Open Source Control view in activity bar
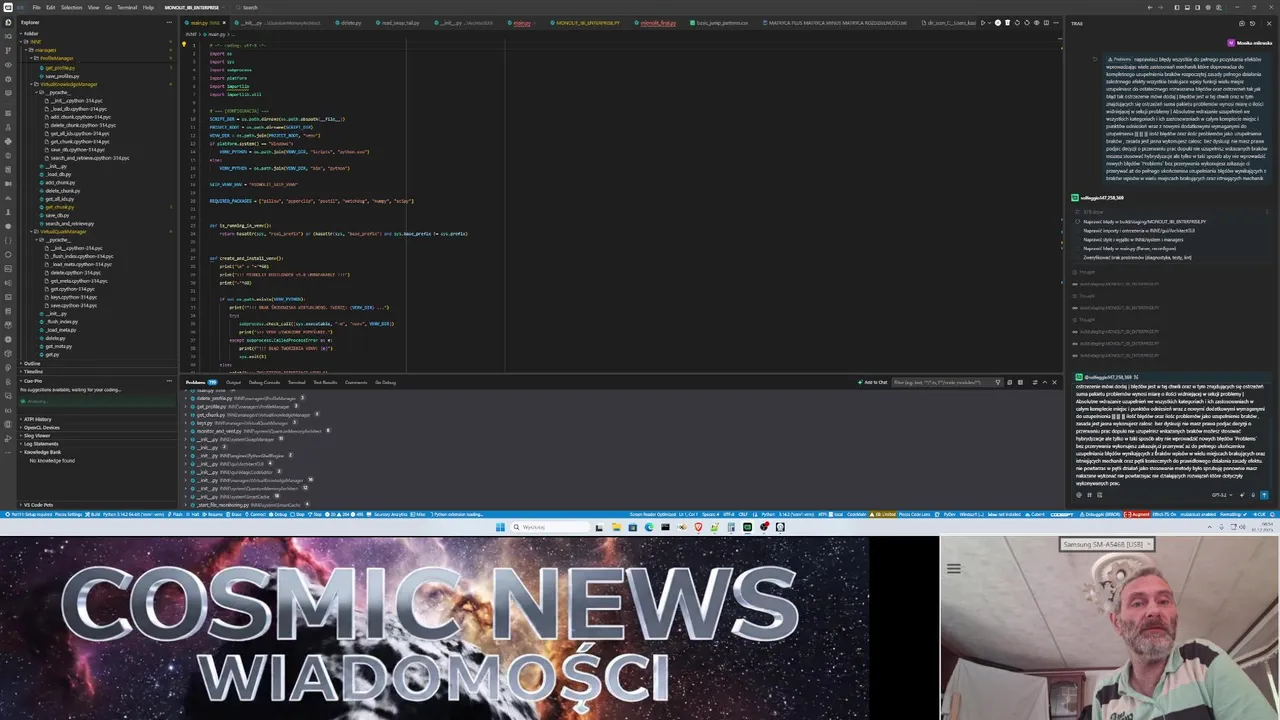 (8, 50)
